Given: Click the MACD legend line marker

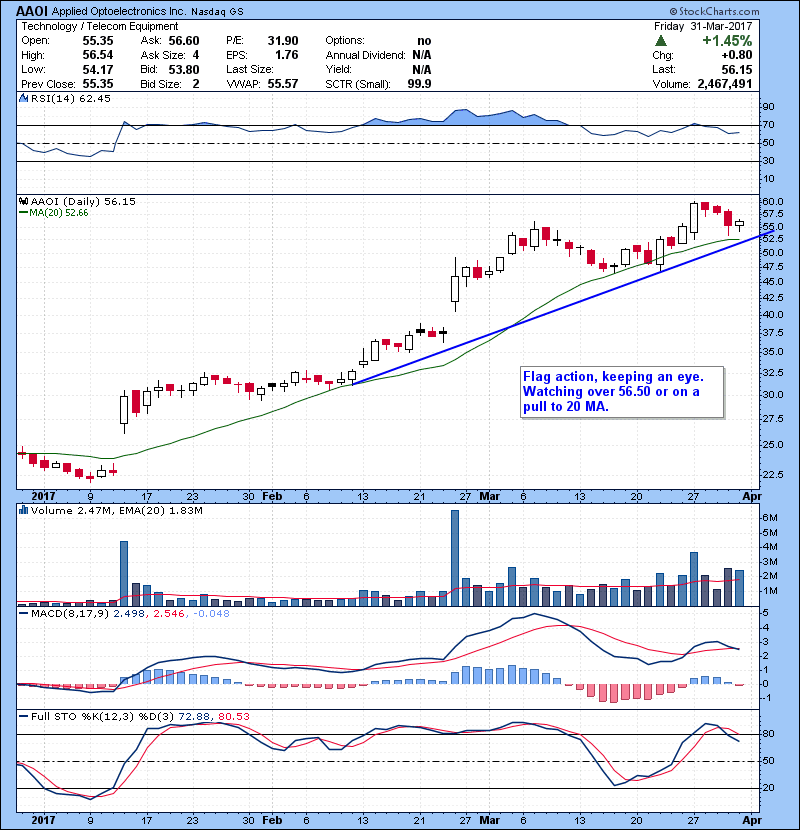Looking at the screenshot, I should [x=23, y=614].
